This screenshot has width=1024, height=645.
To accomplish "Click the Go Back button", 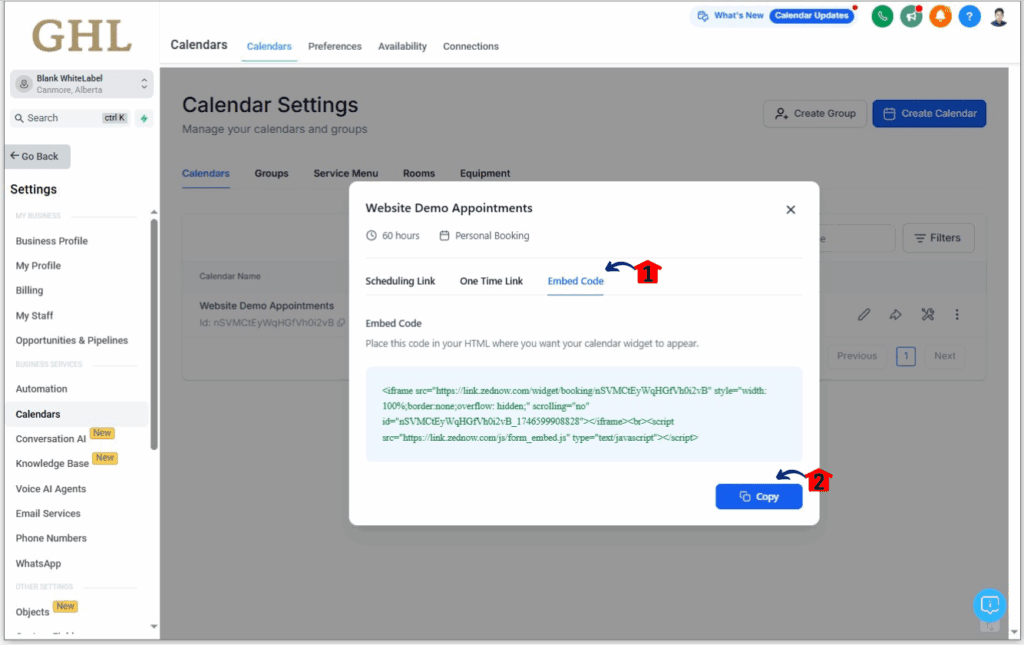I will click(x=38, y=156).
